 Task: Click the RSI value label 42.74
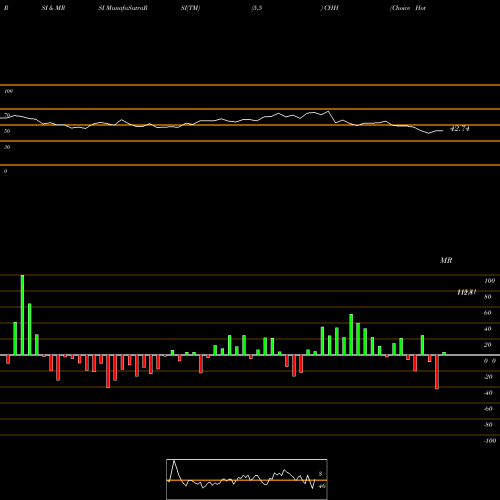[460, 129]
